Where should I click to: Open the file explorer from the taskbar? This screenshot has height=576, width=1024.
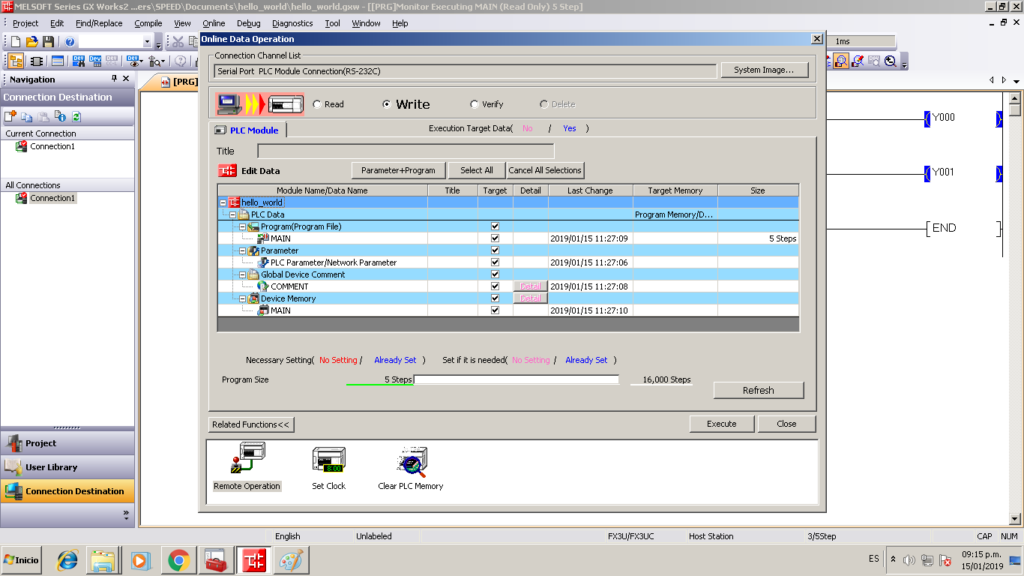tap(103, 560)
